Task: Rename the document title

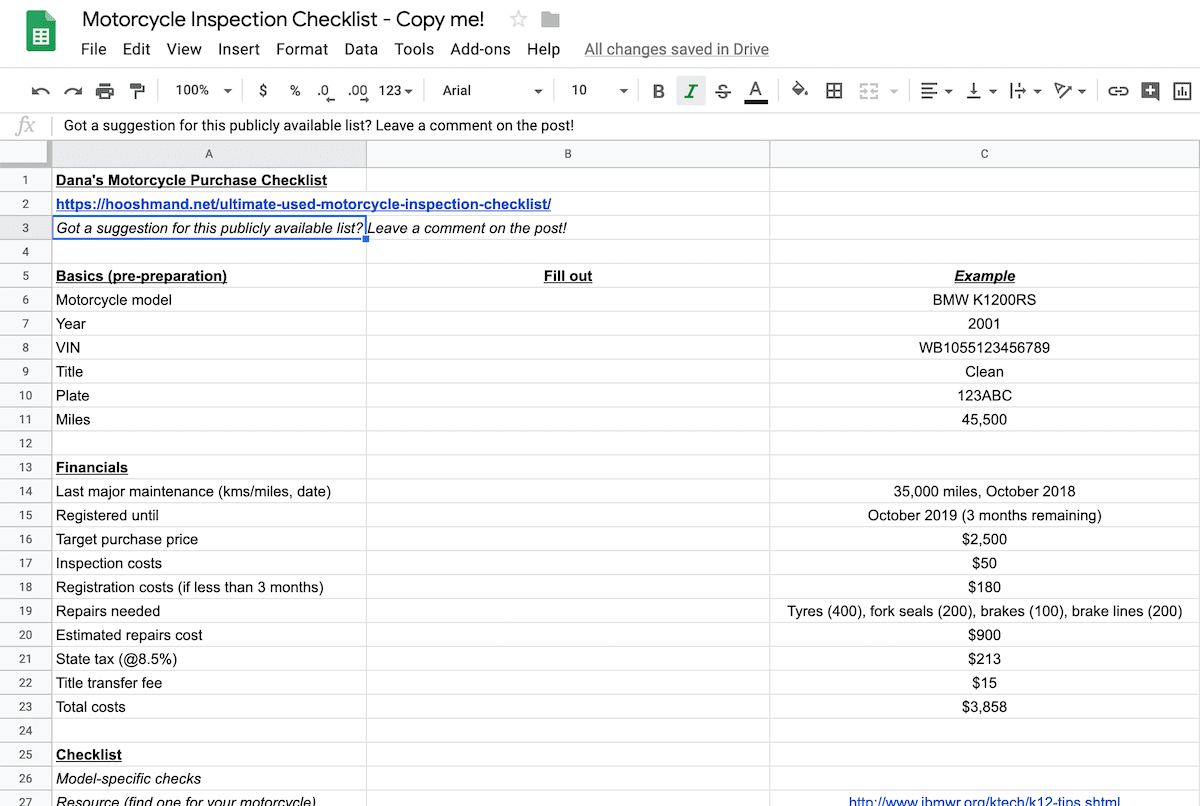Action: coord(283,19)
